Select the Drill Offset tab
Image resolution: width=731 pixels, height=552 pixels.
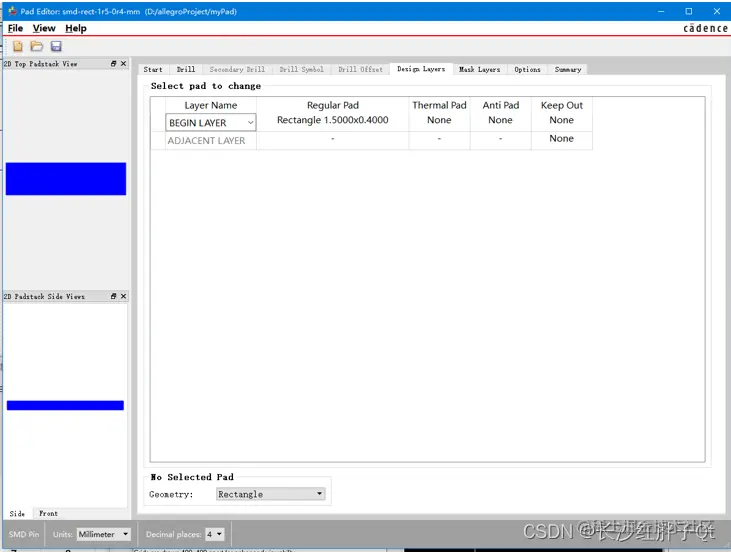tap(360, 69)
